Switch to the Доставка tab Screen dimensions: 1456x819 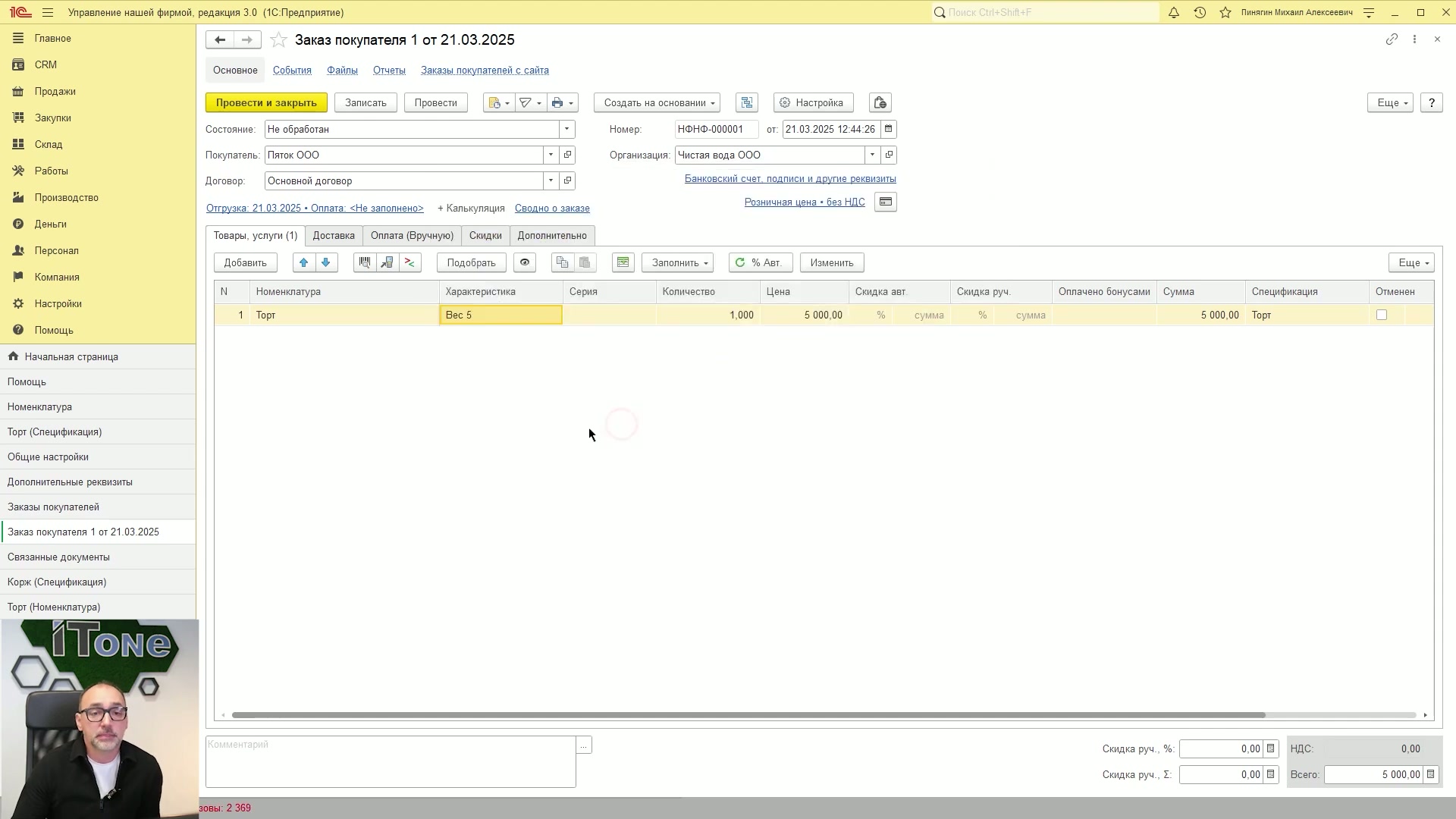pos(334,235)
